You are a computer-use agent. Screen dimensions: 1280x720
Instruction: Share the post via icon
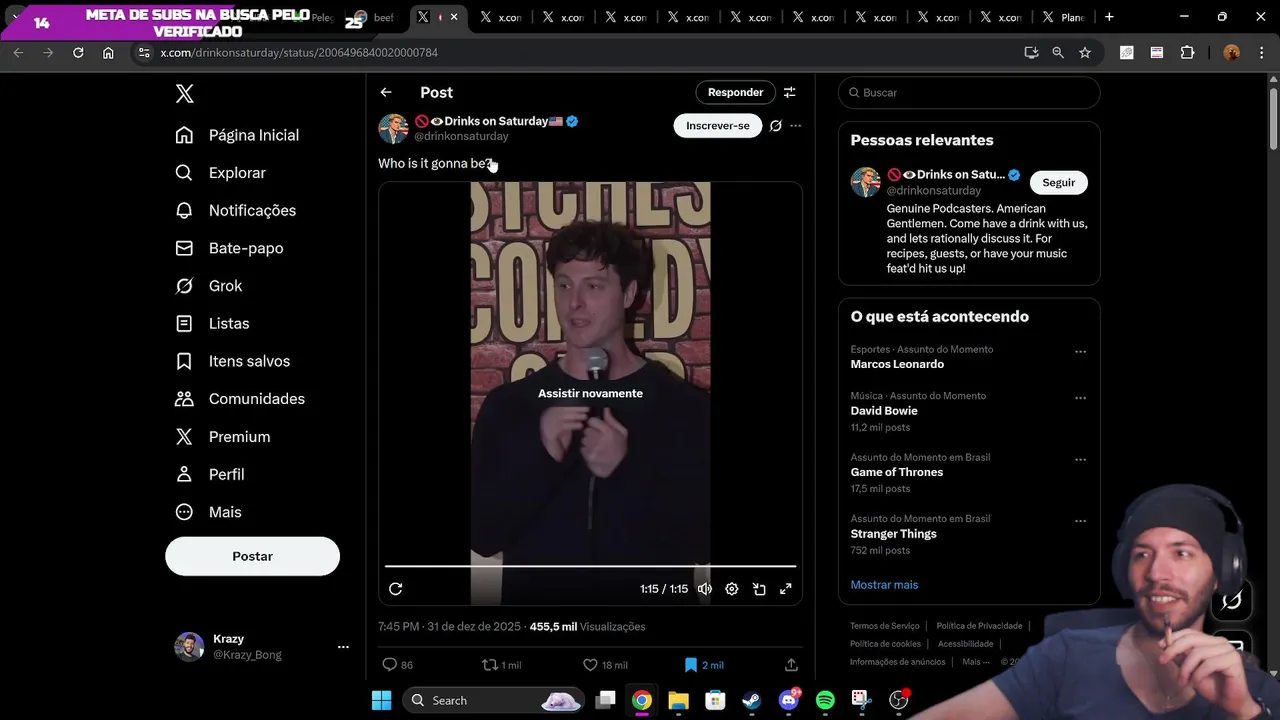[x=791, y=665]
